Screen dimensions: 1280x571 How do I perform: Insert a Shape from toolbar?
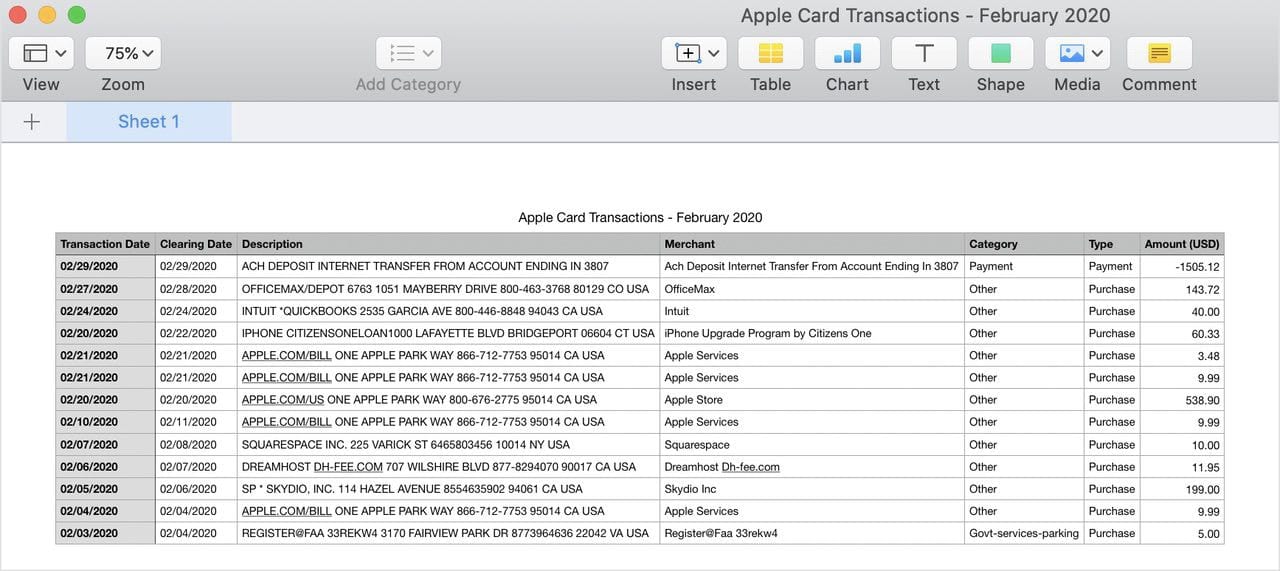pyautogui.click(x=1000, y=53)
